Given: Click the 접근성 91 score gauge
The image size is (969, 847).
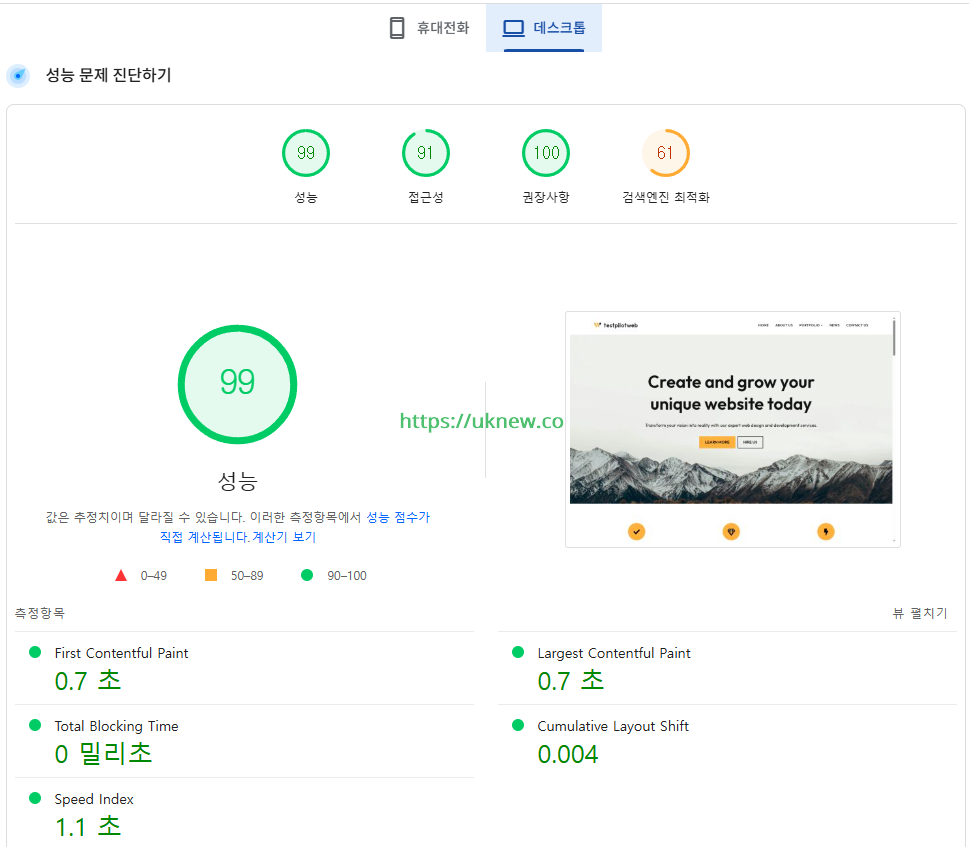Looking at the screenshot, I should [x=425, y=152].
